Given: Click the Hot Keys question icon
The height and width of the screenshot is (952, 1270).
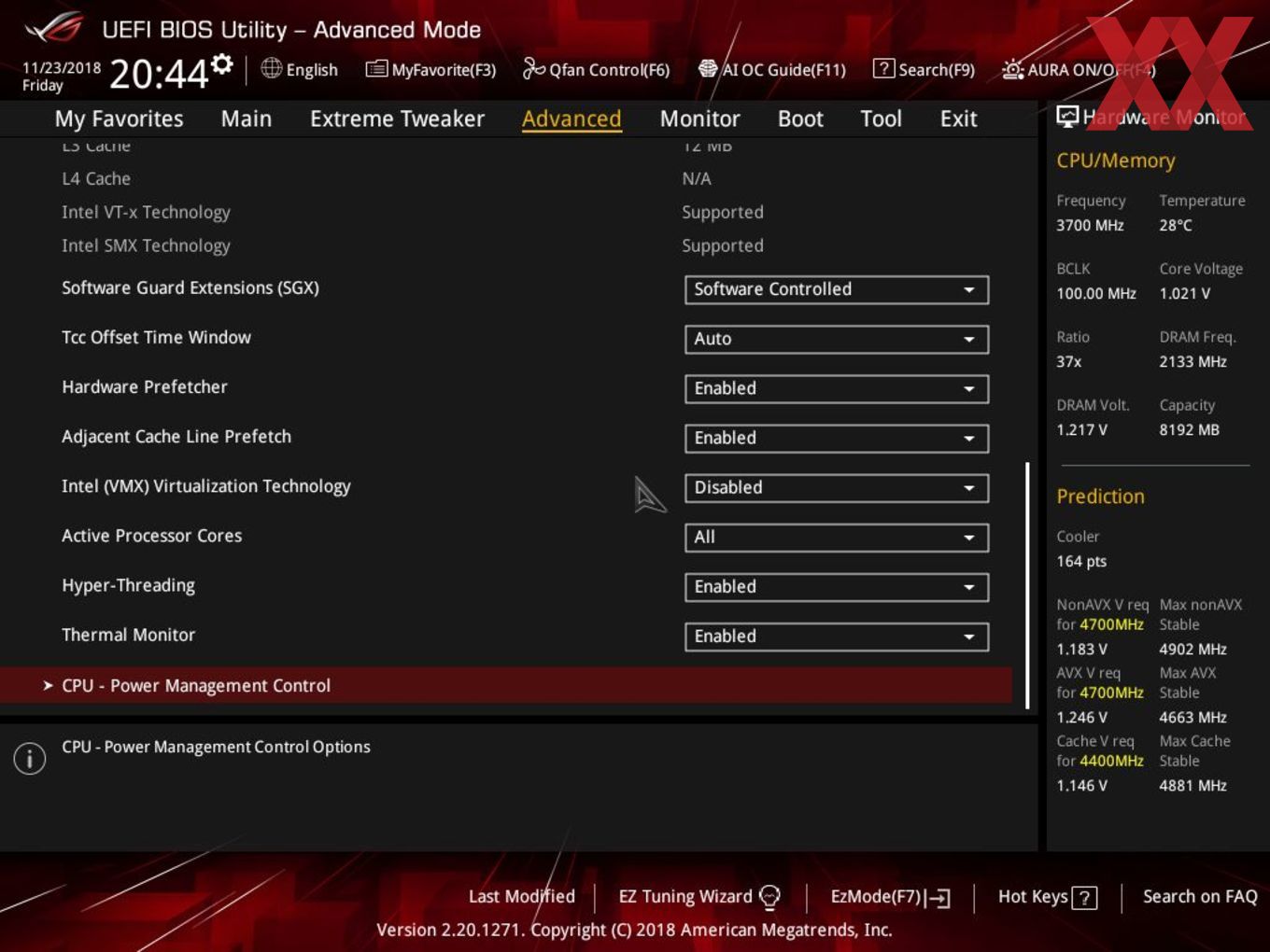Looking at the screenshot, I should tap(1084, 898).
